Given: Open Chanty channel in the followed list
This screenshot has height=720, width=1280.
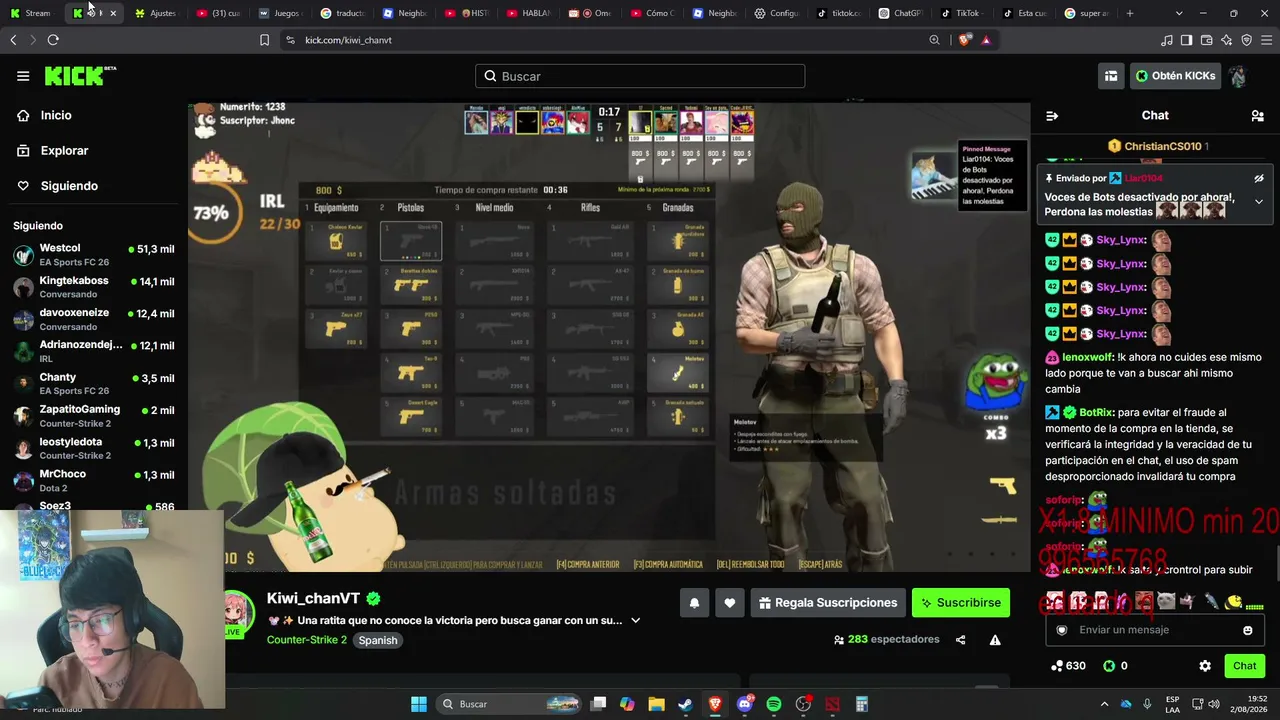Looking at the screenshot, I should click(x=92, y=384).
